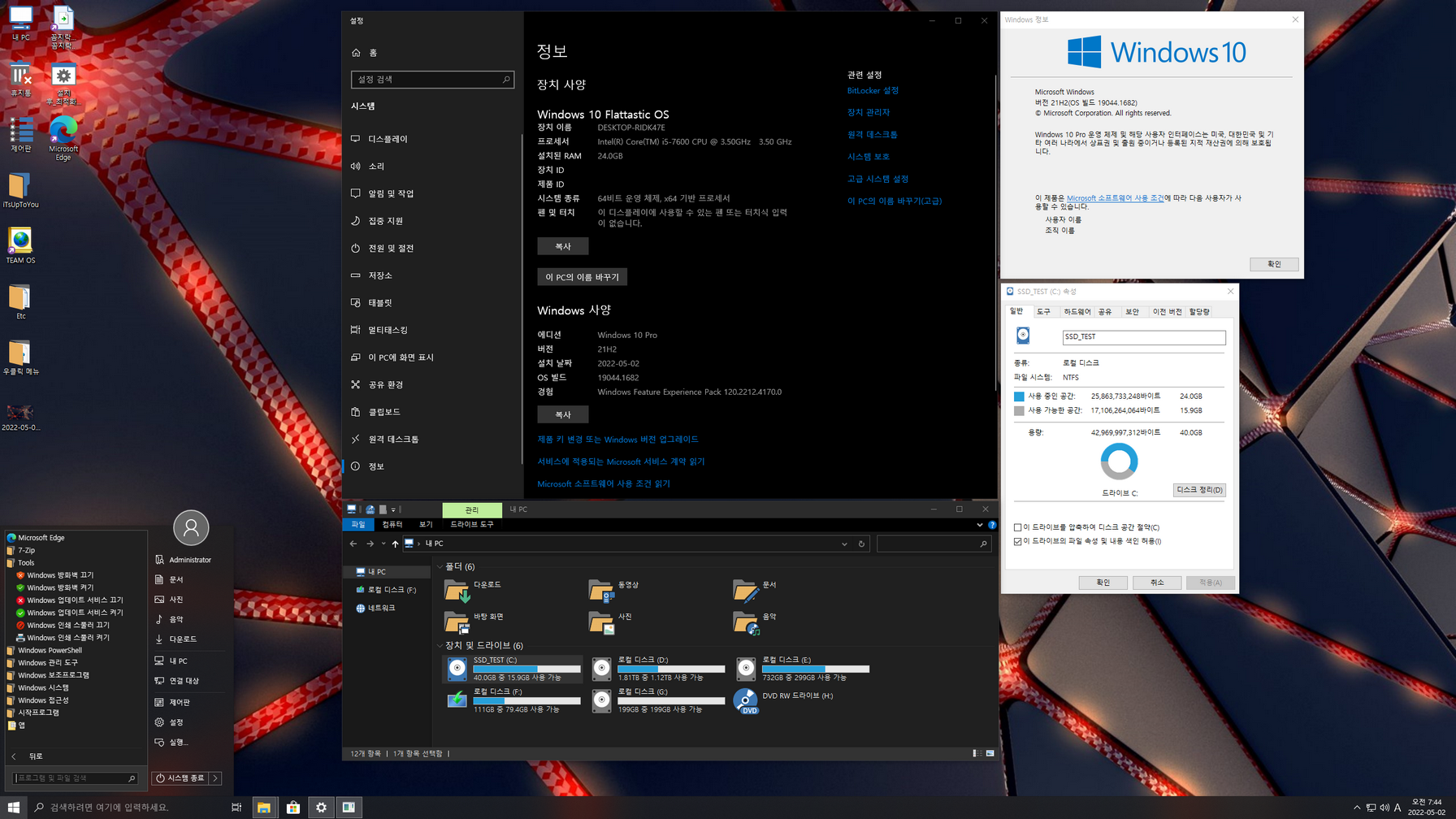Show hidden system tray icons
The width and height of the screenshot is (1456, 819).
(x=1357, y=808)
